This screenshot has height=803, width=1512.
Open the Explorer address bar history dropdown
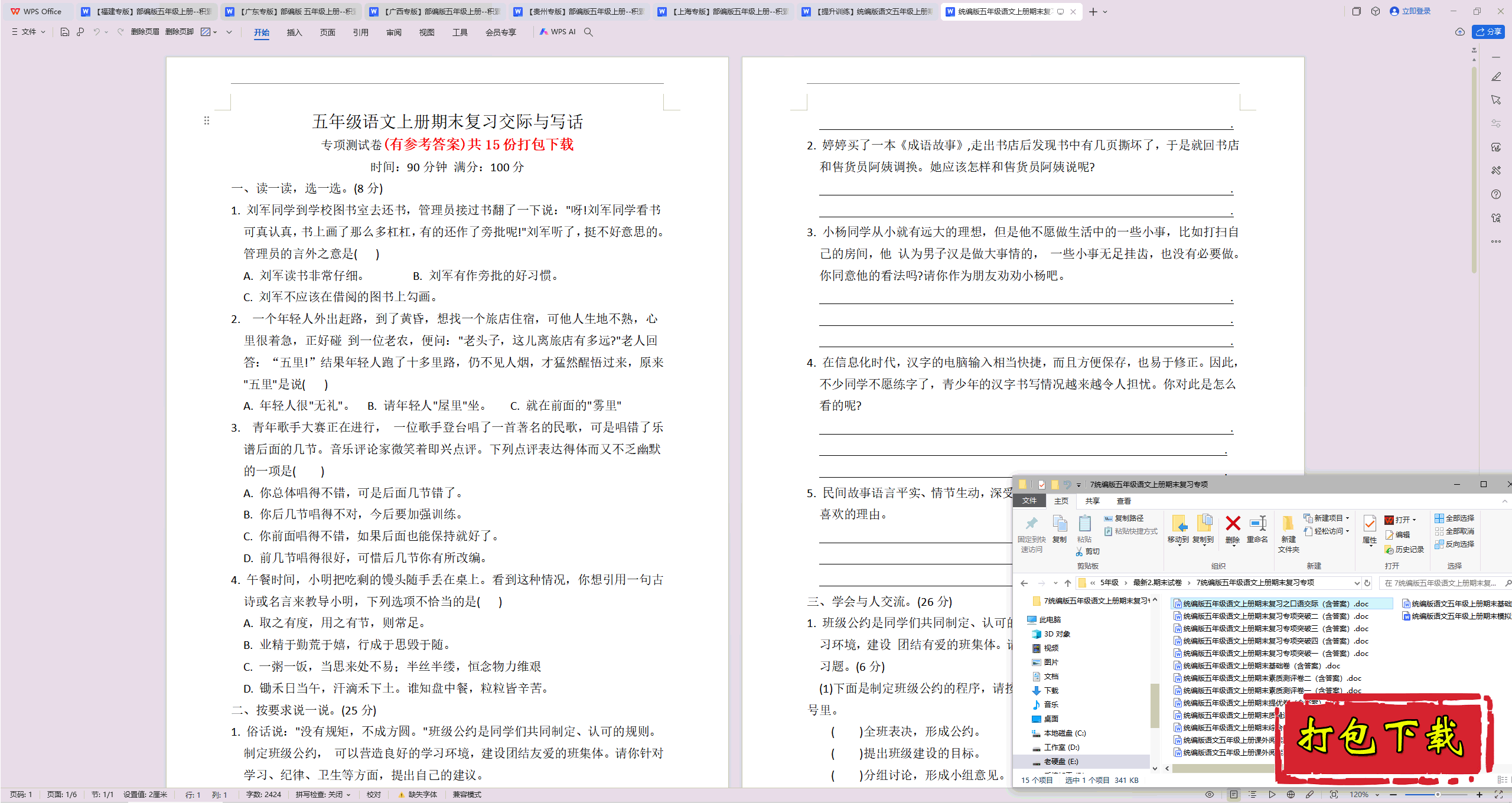[1357, 583]
